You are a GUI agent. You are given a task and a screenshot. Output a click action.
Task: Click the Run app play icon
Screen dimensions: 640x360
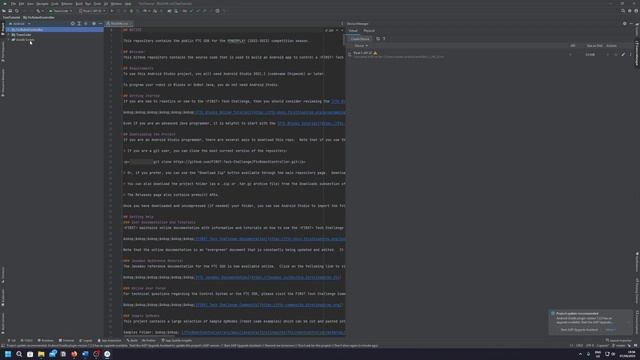112,11
